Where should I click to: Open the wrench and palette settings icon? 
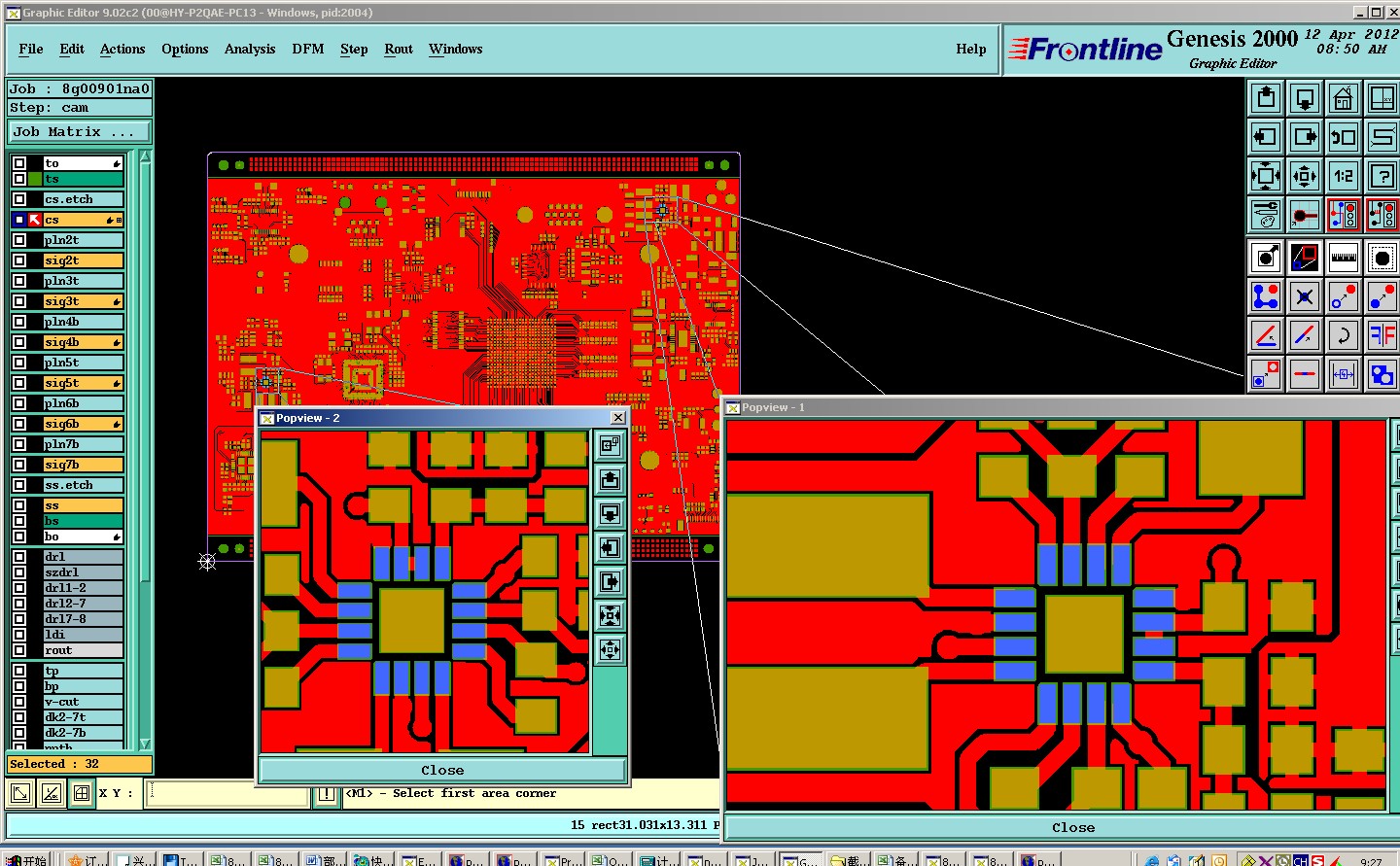tap(1266, 215)
